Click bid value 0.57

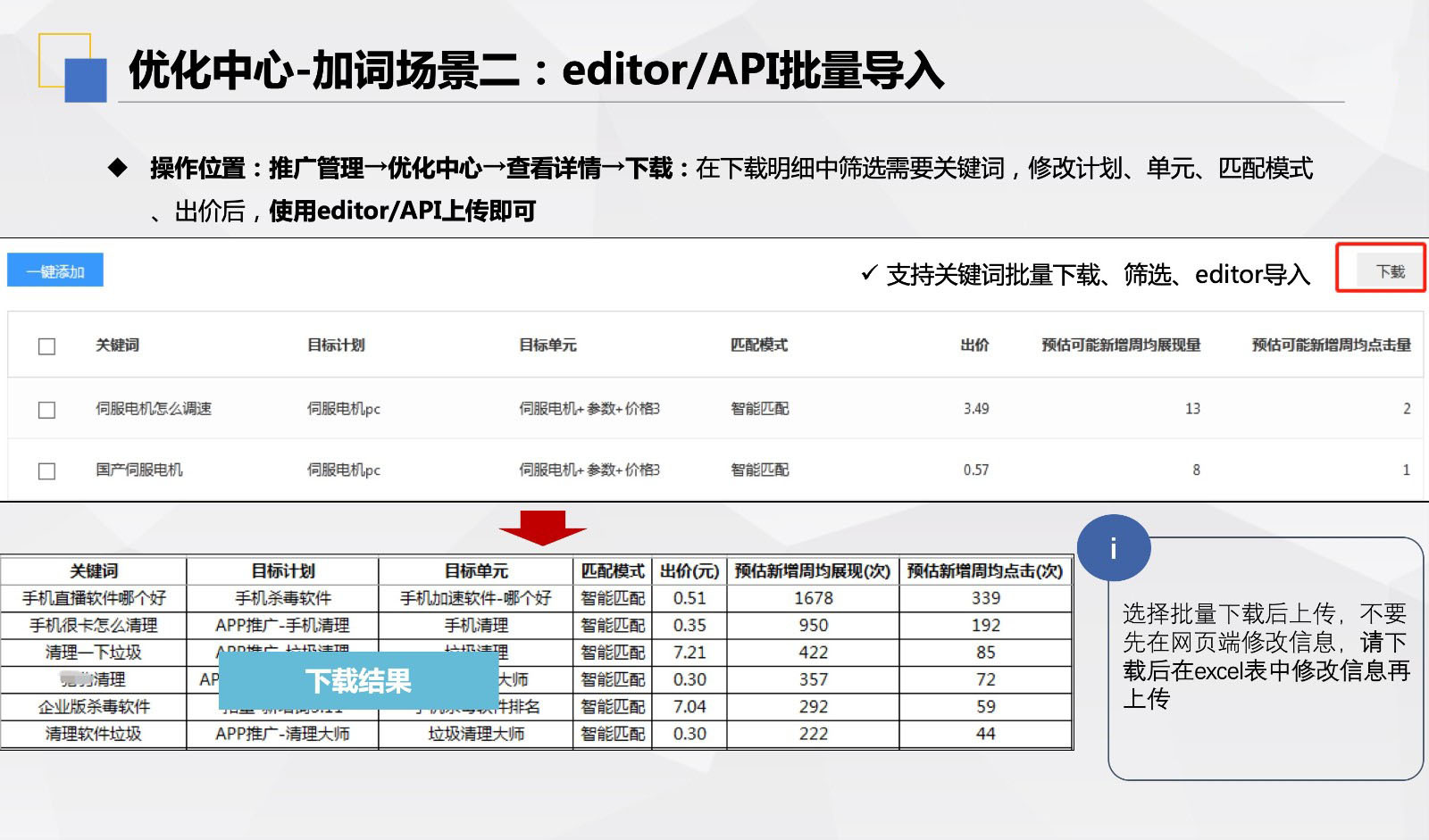point(976,470)
